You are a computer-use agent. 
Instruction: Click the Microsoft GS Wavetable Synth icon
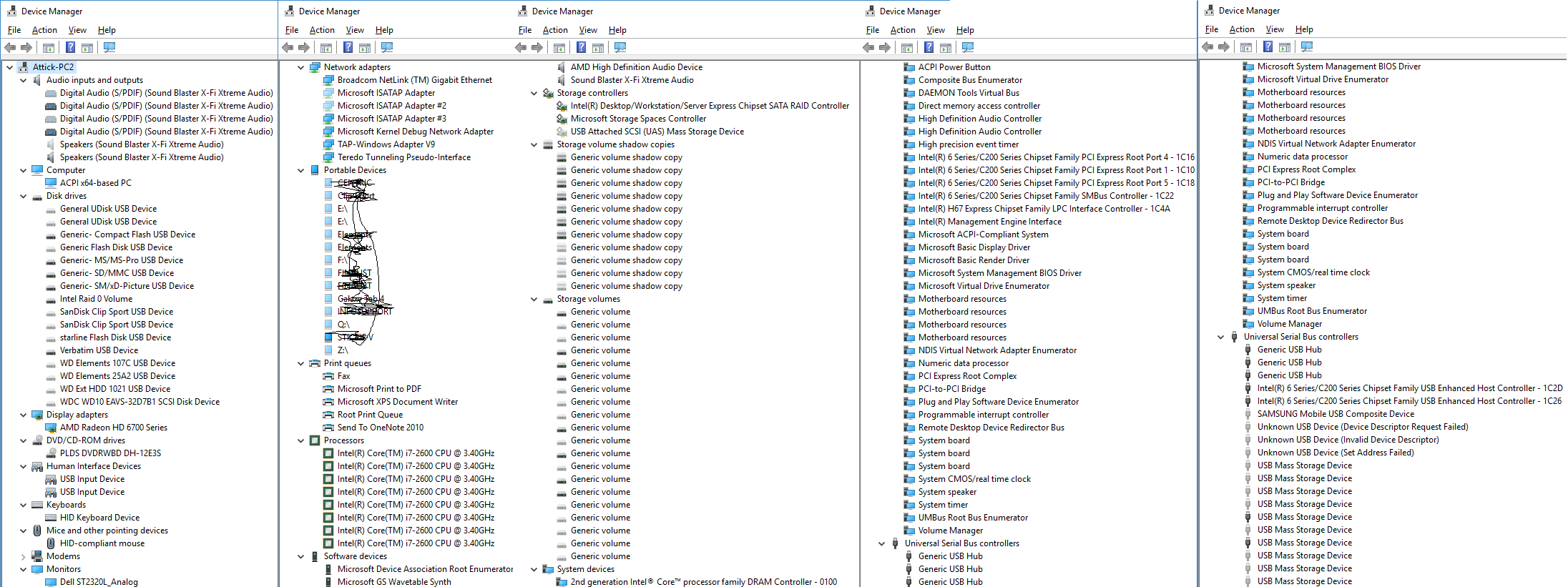coord(328,582)
